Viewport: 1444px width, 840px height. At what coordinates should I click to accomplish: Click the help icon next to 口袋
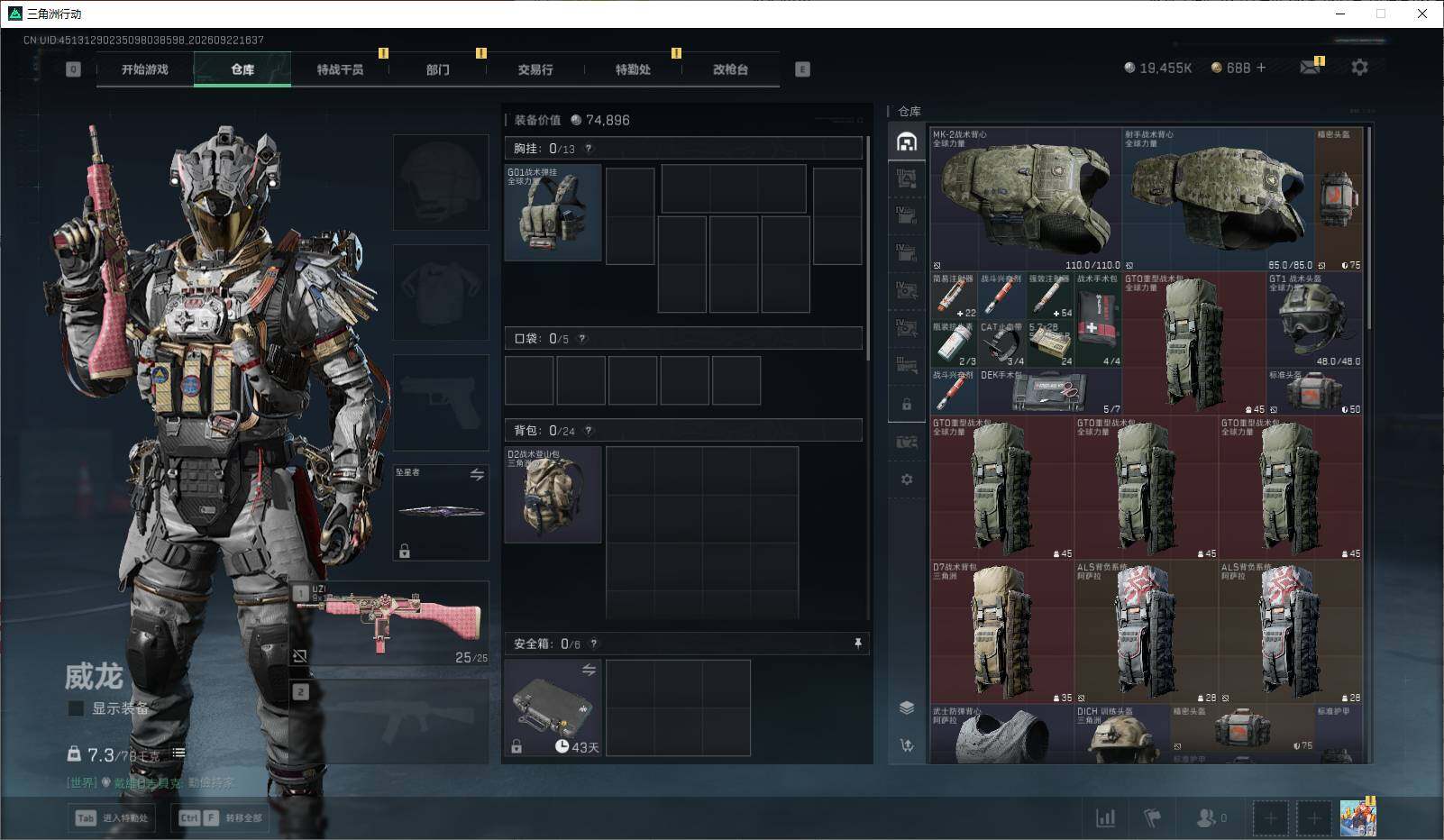582,339
